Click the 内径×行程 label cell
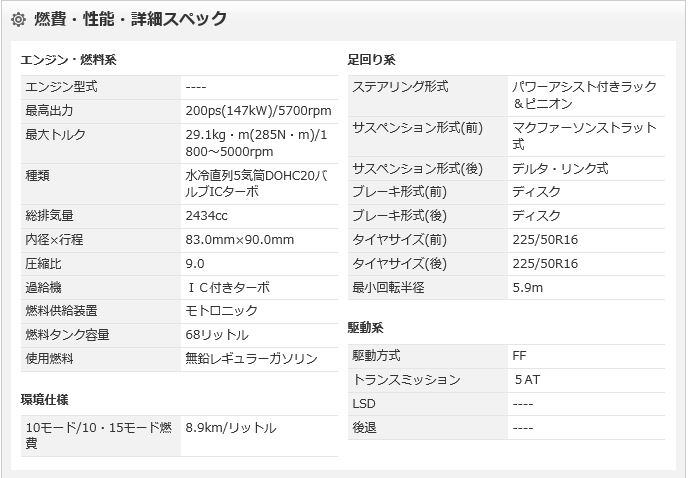The width and height of the screenshot is (688, 478). point(100,240)
